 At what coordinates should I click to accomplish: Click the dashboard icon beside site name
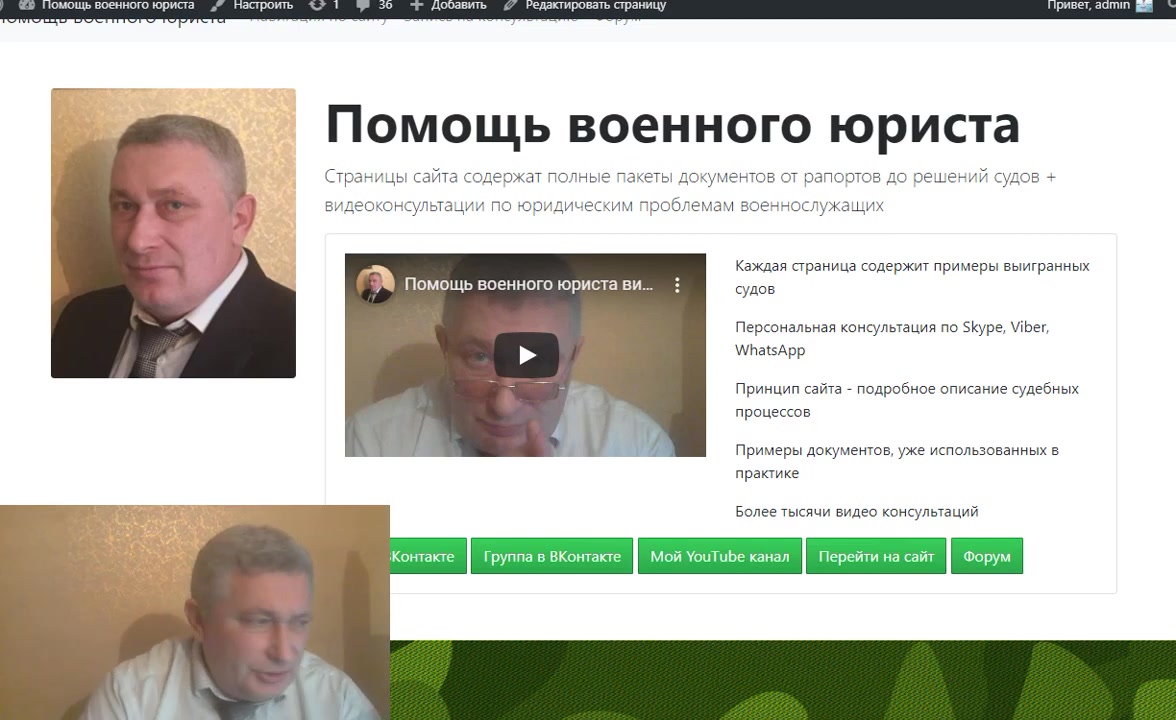pos(26,5)
